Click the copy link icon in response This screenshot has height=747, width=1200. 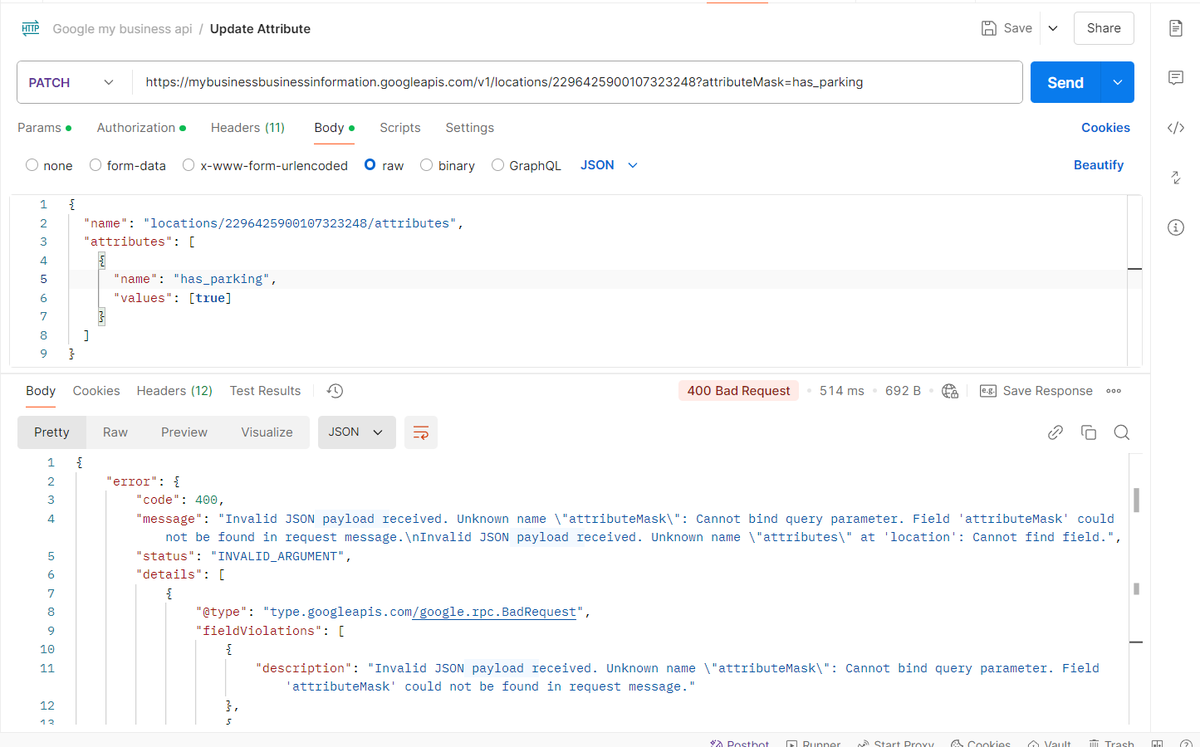click(x=1055, y=432)
